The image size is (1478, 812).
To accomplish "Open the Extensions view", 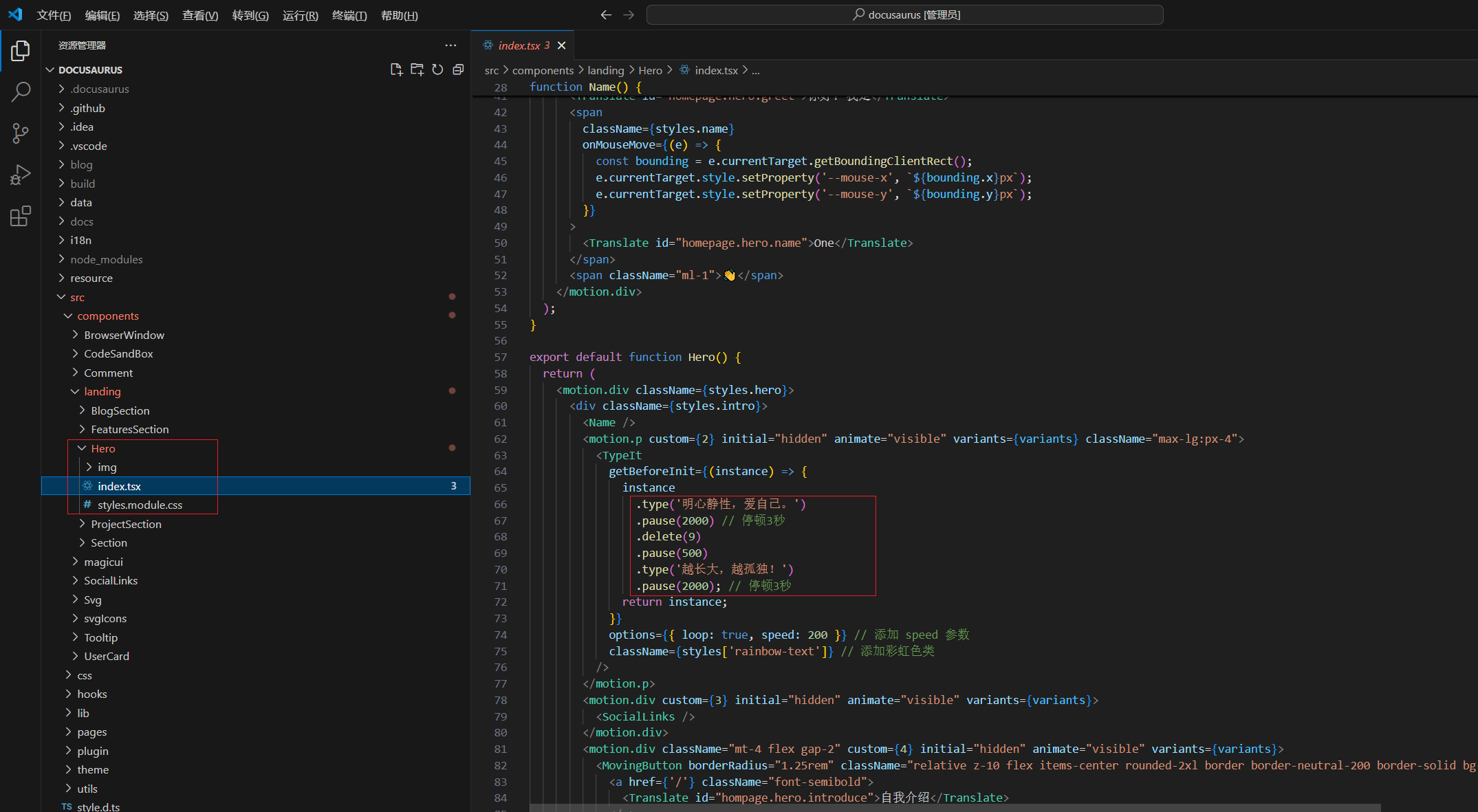I will pyautogui.click(x=21, y=216).
